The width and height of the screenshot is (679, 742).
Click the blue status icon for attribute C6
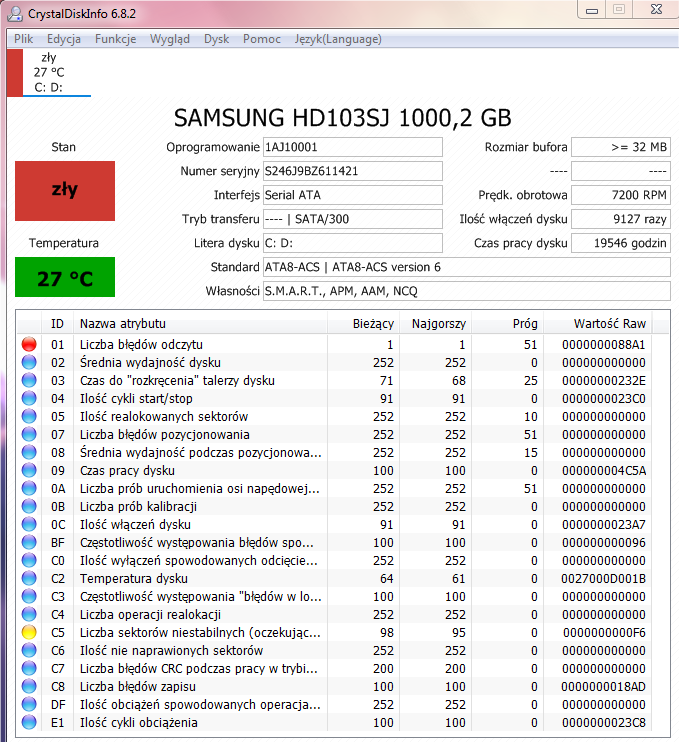tap(29, 650)
